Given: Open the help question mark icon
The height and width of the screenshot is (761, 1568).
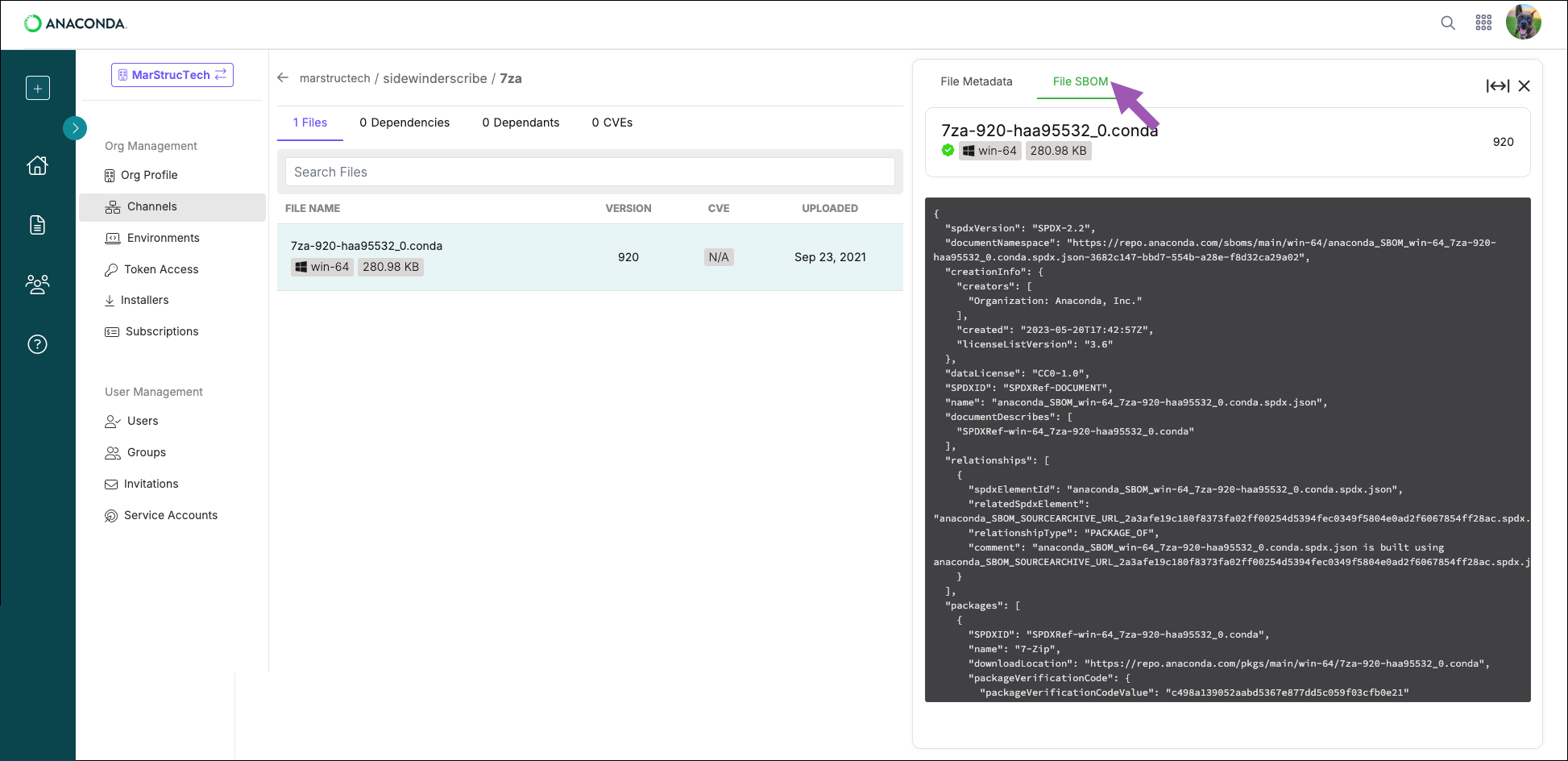Looking at the screenshot, I should click(x=37, y=344).
